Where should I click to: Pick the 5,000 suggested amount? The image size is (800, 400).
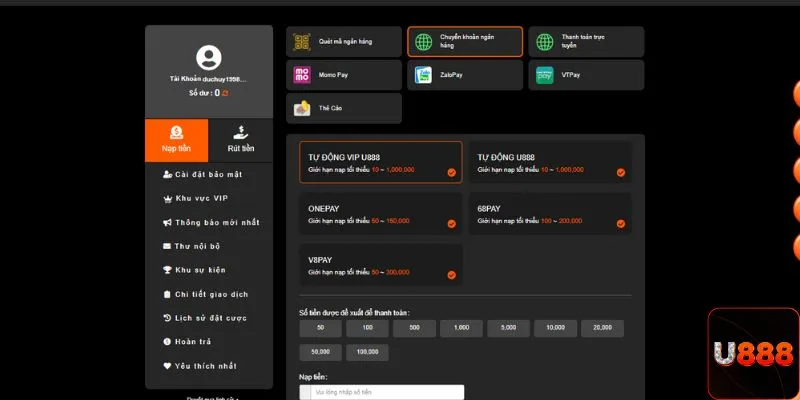508,328
